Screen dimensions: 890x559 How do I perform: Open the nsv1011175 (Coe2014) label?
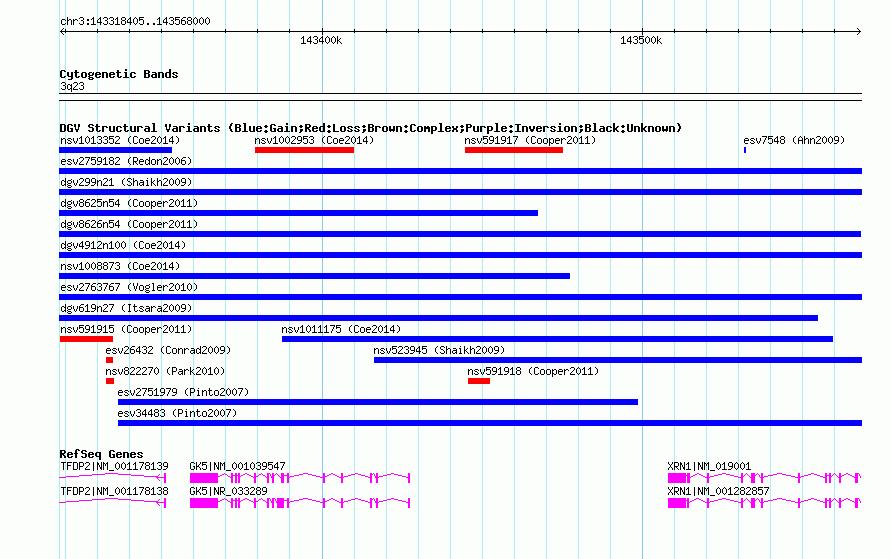point(341,329)
